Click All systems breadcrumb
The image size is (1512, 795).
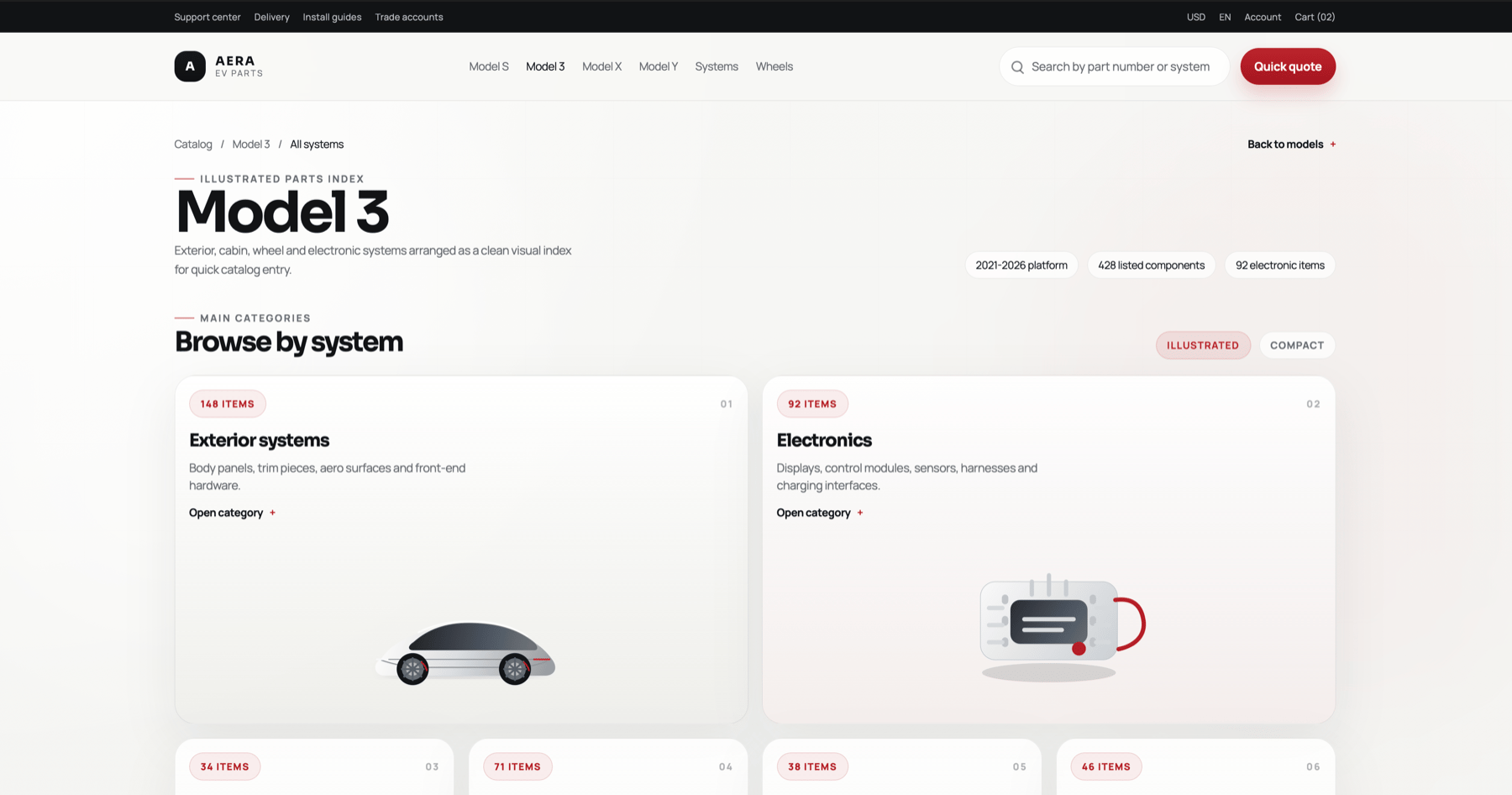[x=317, y=145]
